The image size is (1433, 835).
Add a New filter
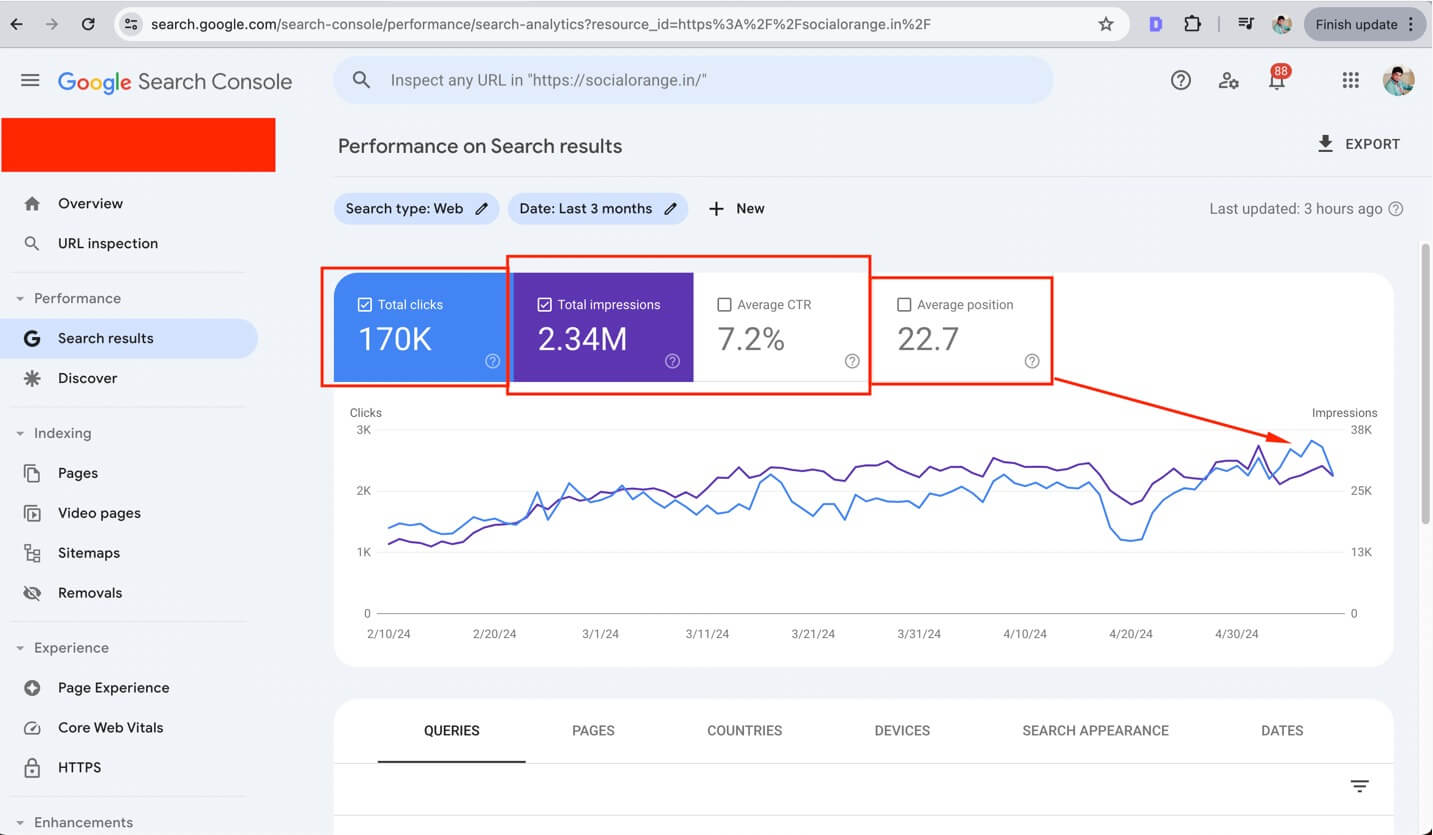coord(737,209)
